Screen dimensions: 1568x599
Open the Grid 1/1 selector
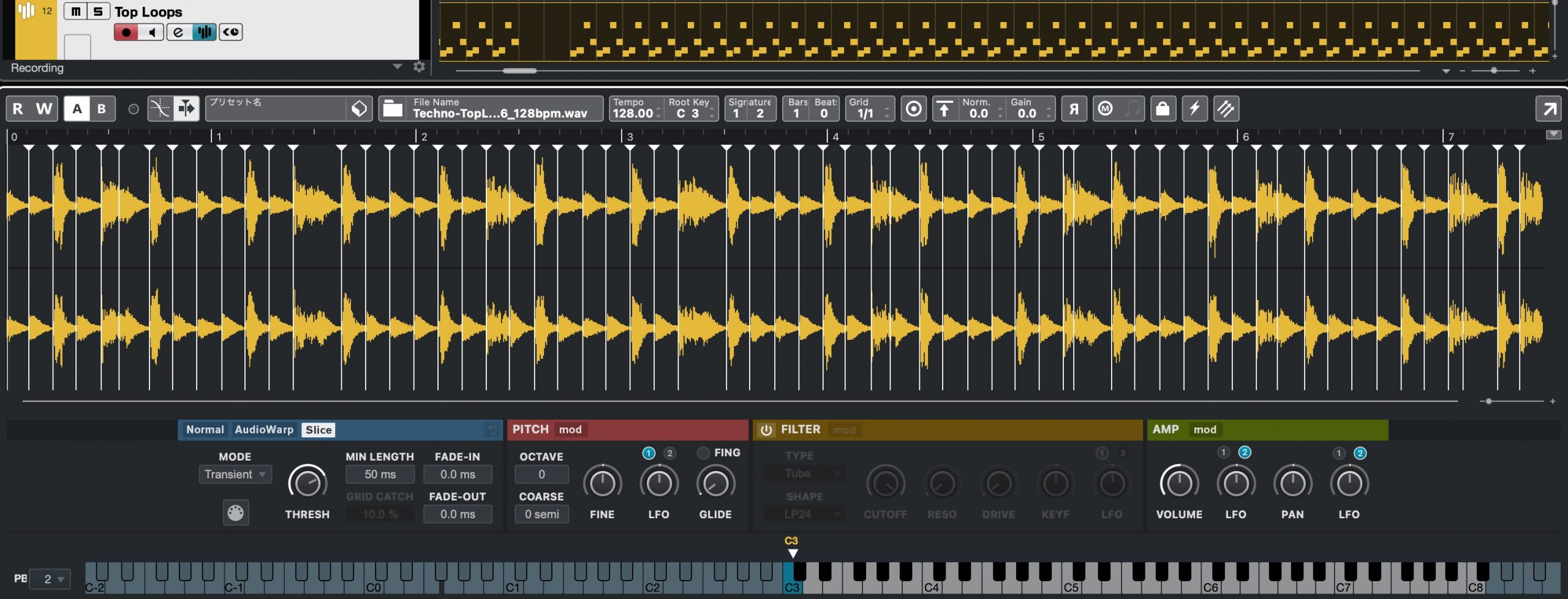[870, 109]
